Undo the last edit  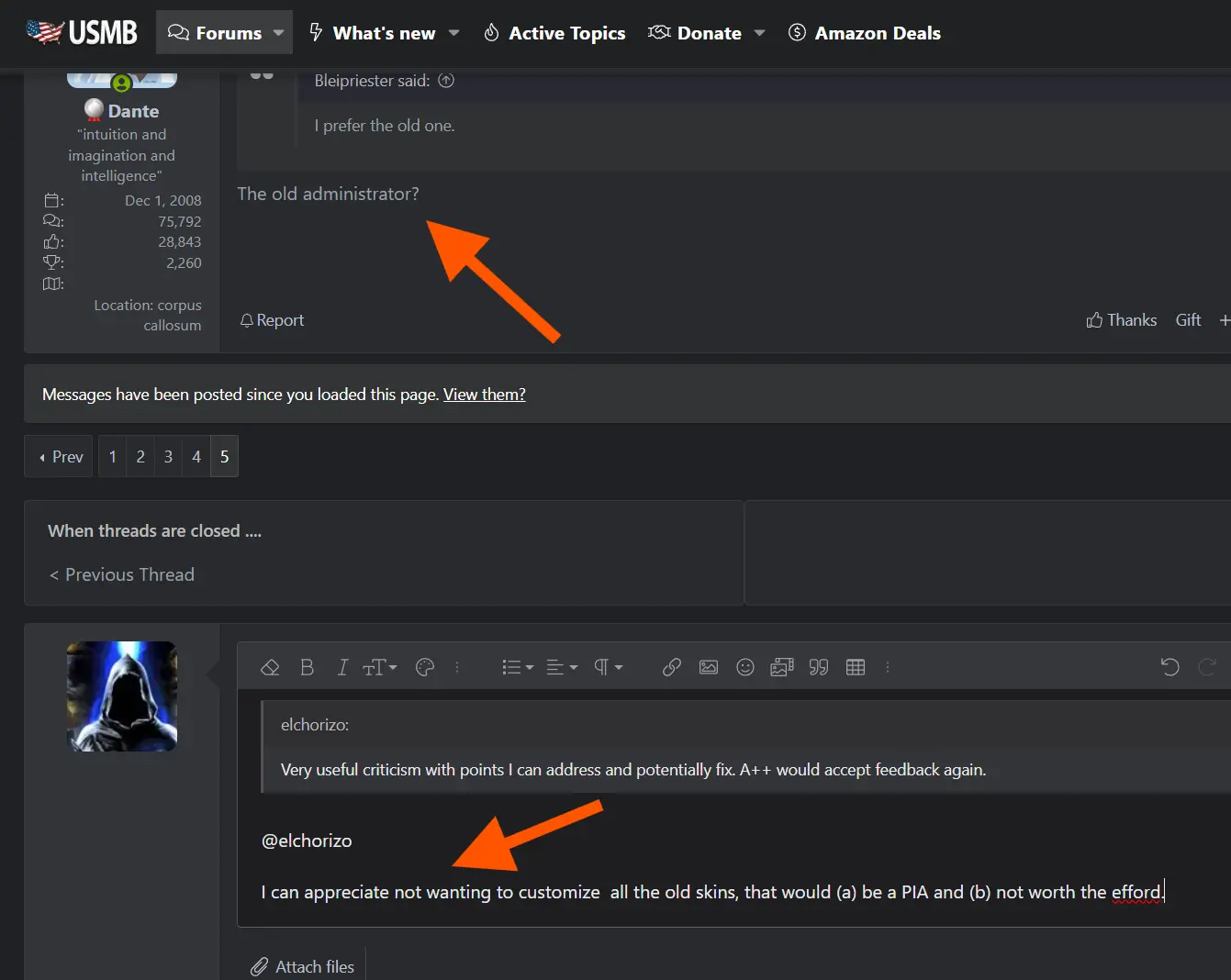[x=1169, y=667]
